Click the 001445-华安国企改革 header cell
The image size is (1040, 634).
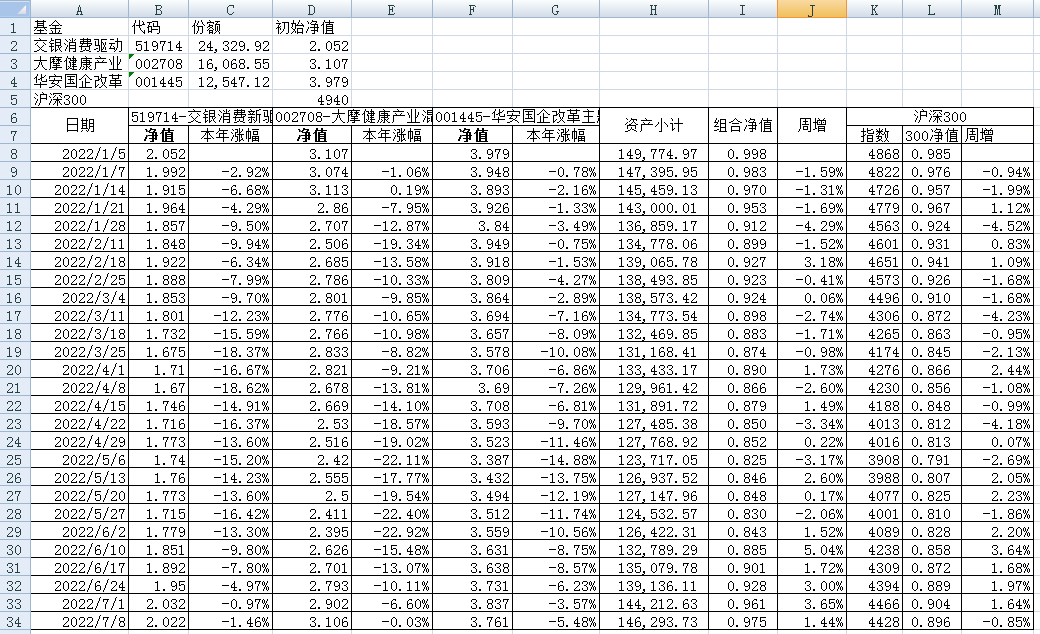point(516,117)
